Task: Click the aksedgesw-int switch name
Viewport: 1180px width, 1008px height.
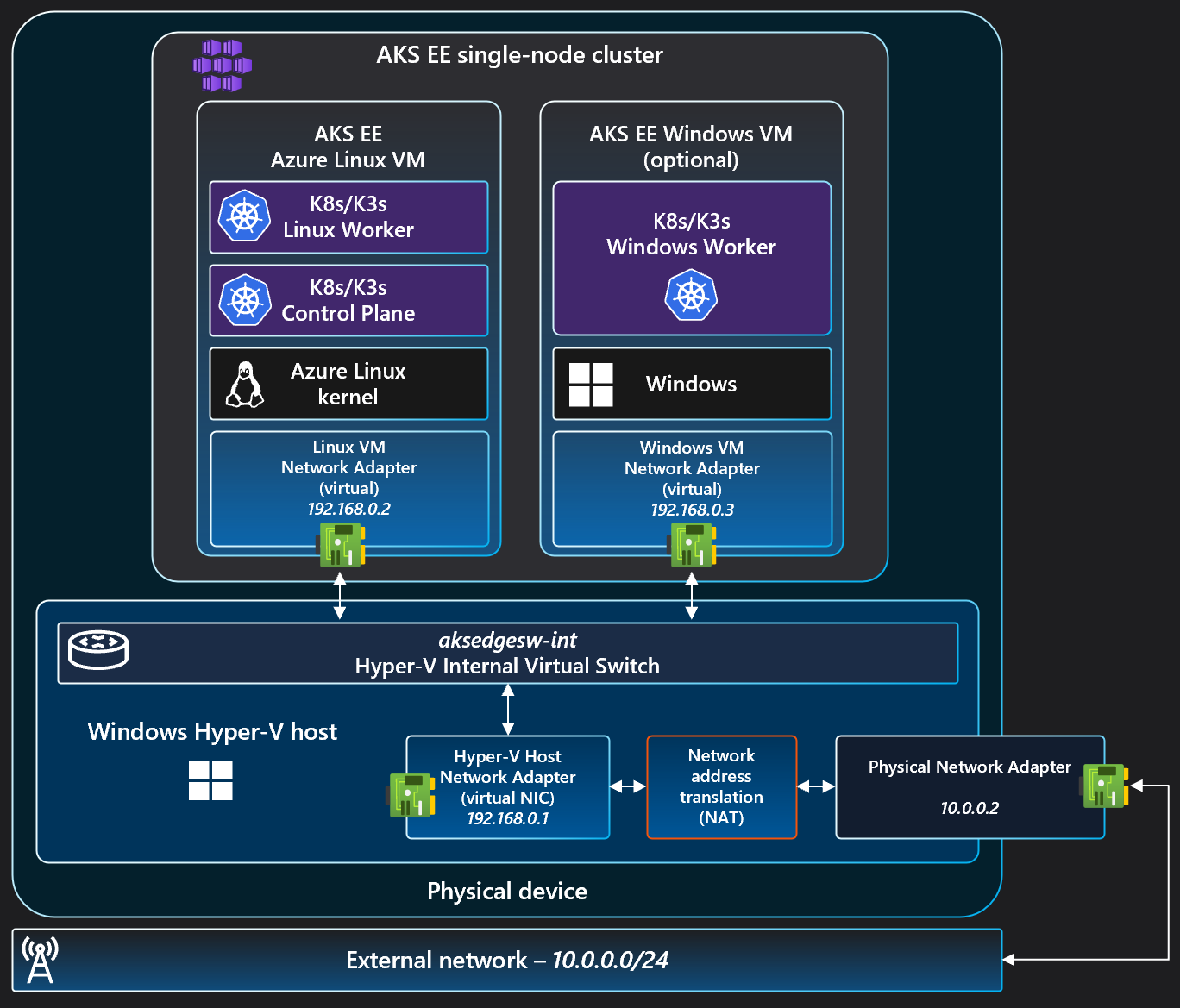Action: click(507, 640)
